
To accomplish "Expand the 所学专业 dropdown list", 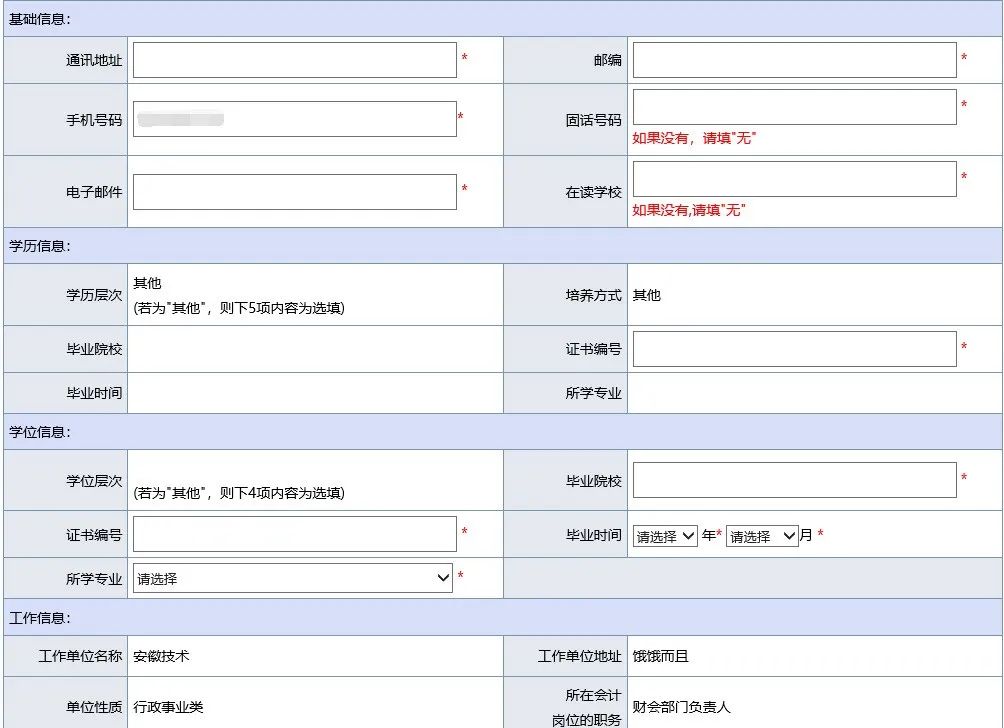I will [292, 578].
